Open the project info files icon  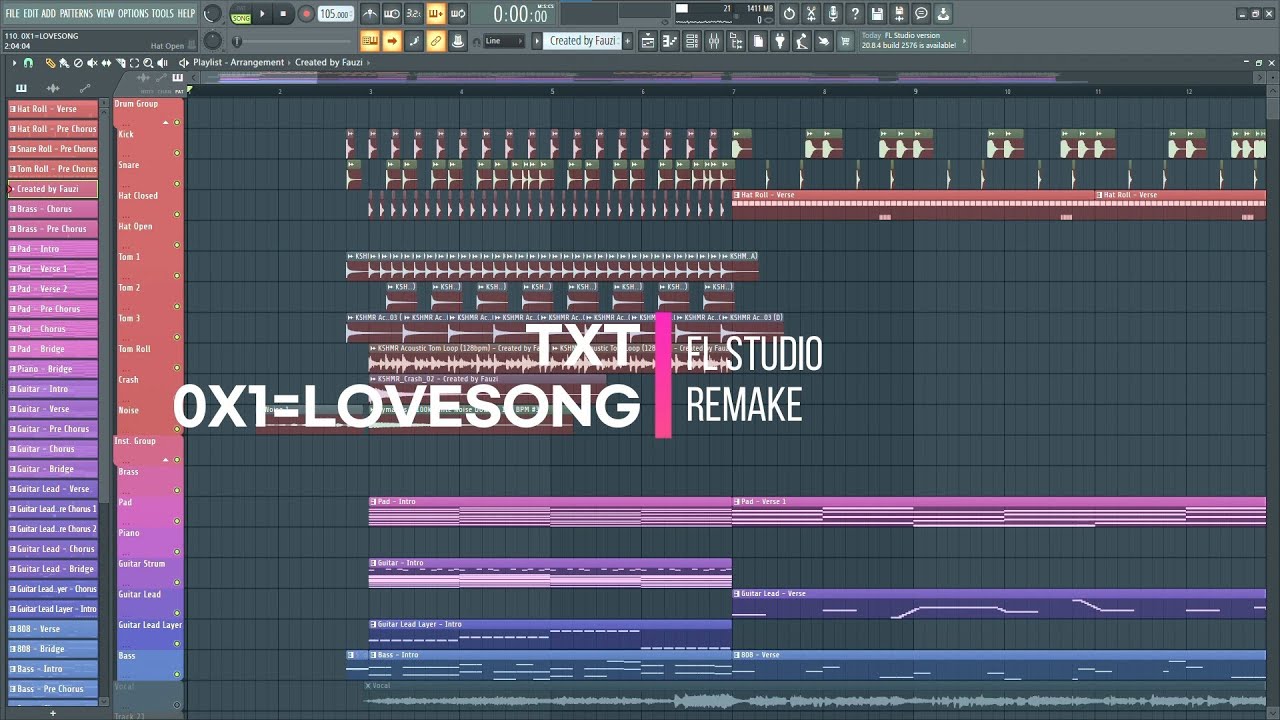coord(758,41)
